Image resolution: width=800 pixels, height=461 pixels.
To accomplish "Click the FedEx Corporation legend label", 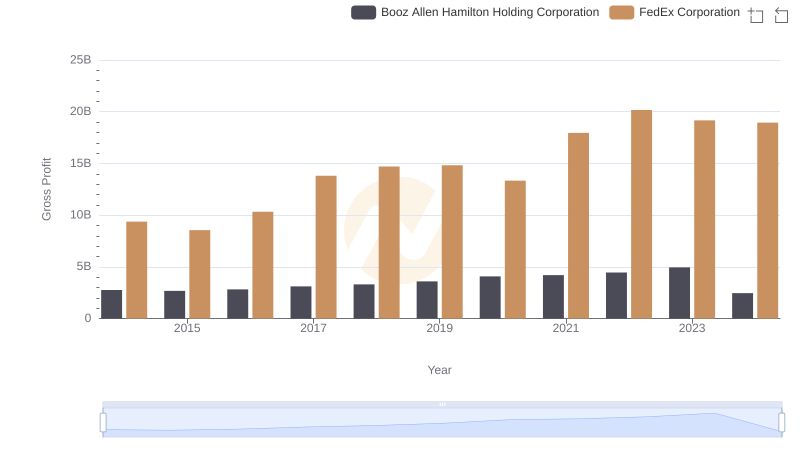I will [689, 12].
